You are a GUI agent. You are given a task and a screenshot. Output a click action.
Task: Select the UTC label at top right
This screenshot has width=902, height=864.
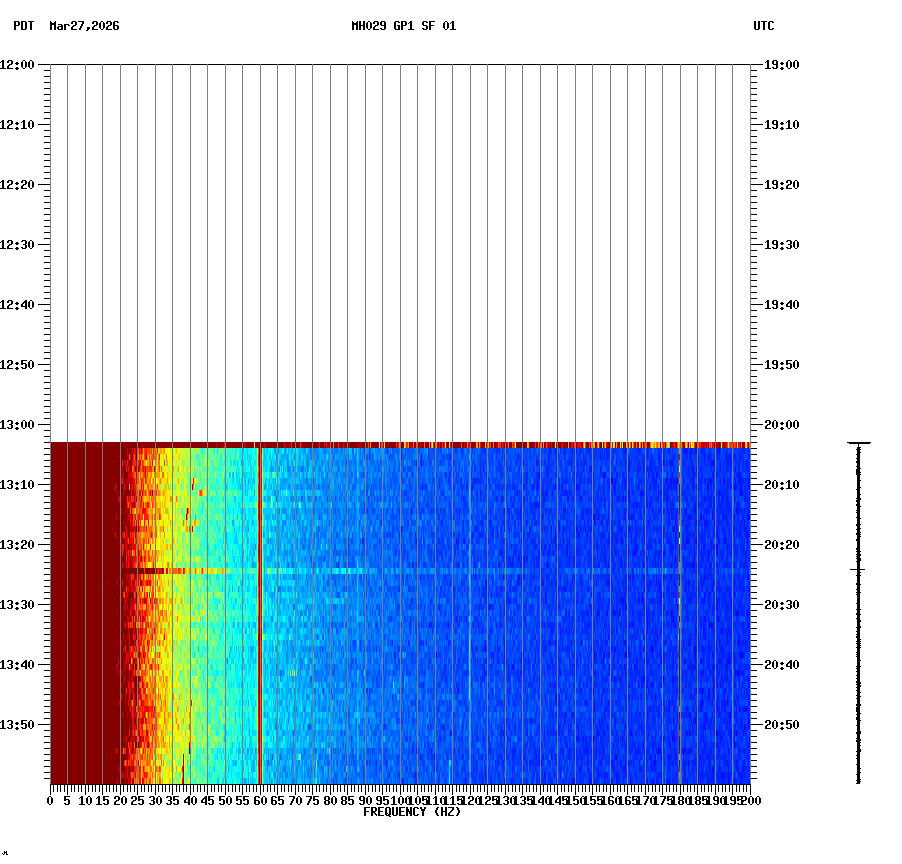coord(765,28)
